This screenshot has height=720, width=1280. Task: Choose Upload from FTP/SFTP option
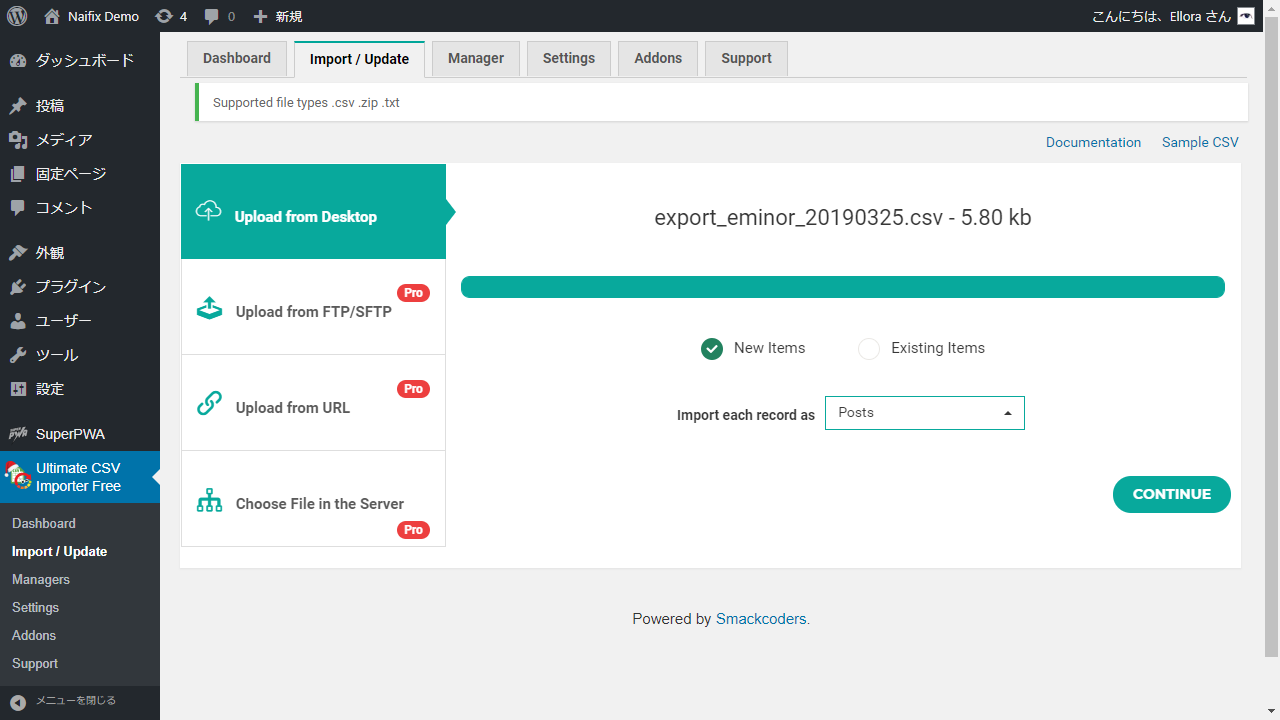point(313,308)
